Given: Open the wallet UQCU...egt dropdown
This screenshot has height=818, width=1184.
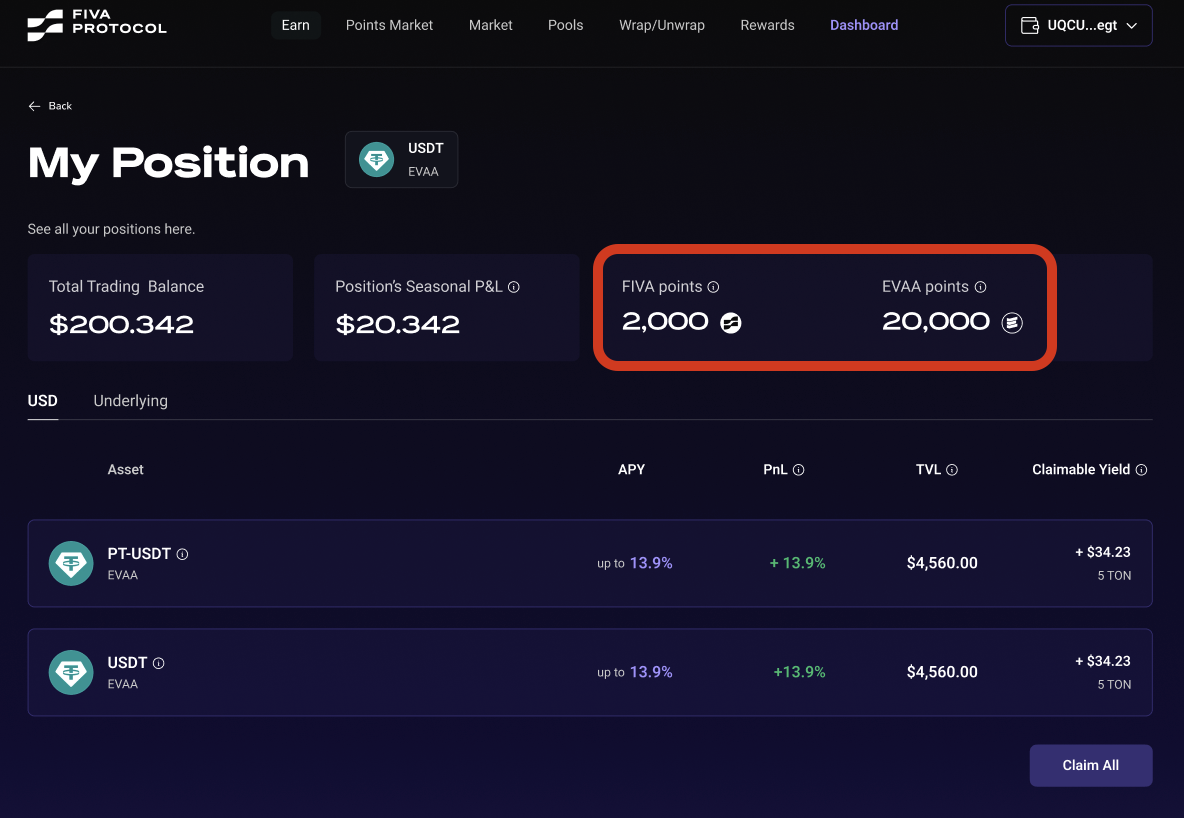Looking at the screenshot, I should 1078,26.
